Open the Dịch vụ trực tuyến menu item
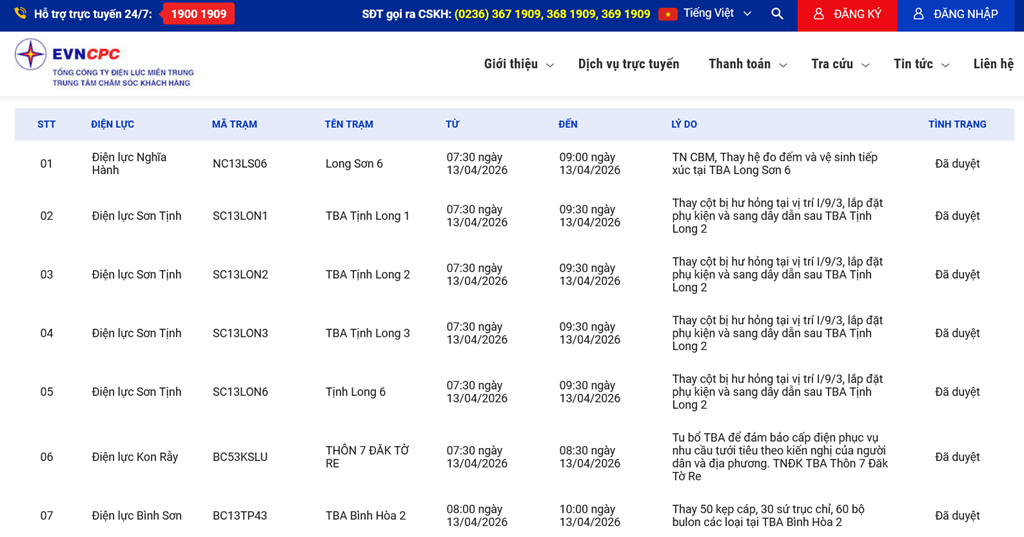 click(628, 64)
